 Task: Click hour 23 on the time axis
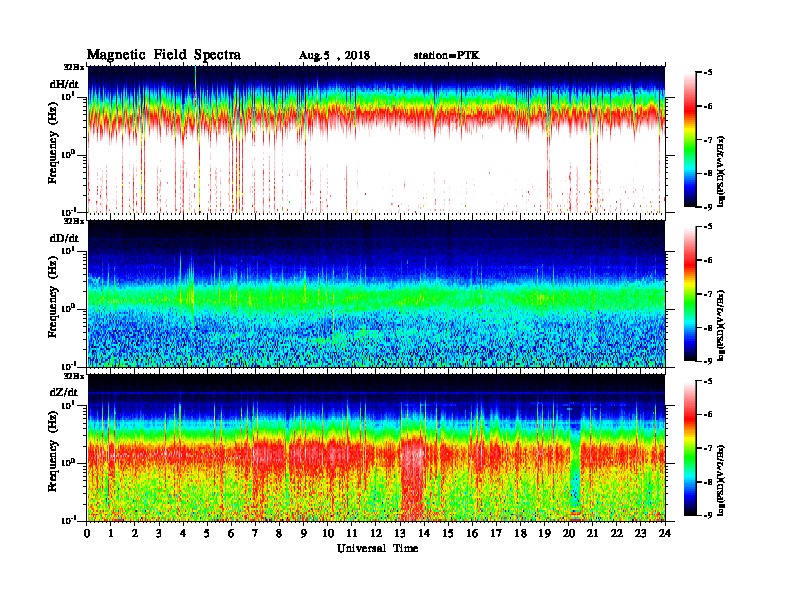coord(640,534)
